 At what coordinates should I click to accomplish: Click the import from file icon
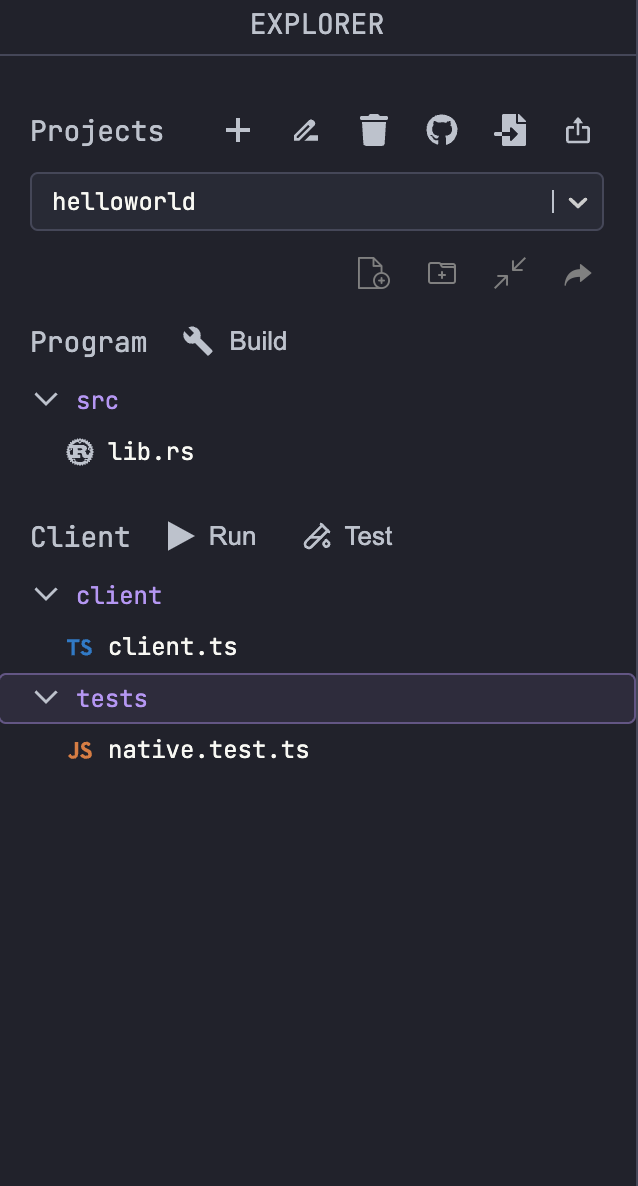(x=510, y=131)
